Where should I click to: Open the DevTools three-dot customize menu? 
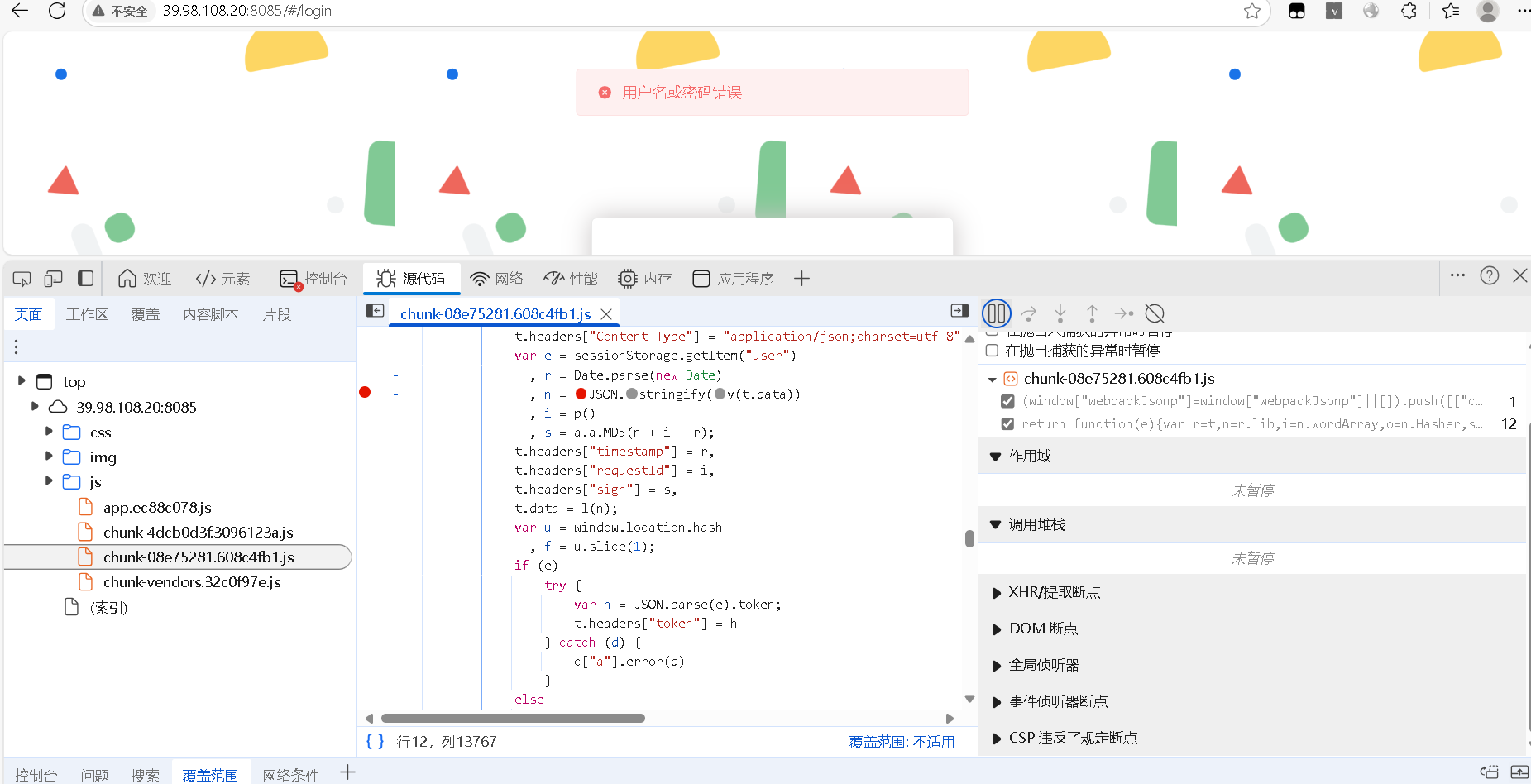pos(1458,275)
